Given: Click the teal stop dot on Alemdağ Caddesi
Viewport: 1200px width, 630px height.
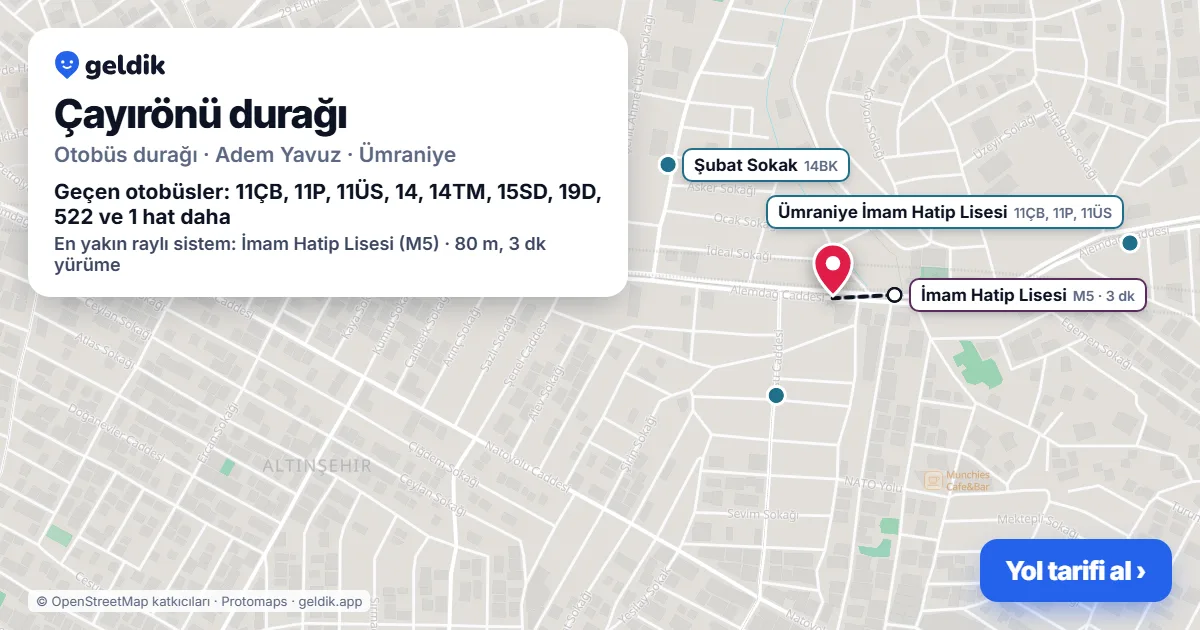Looking at the screenshot, I should click(x=1131, y=243).
